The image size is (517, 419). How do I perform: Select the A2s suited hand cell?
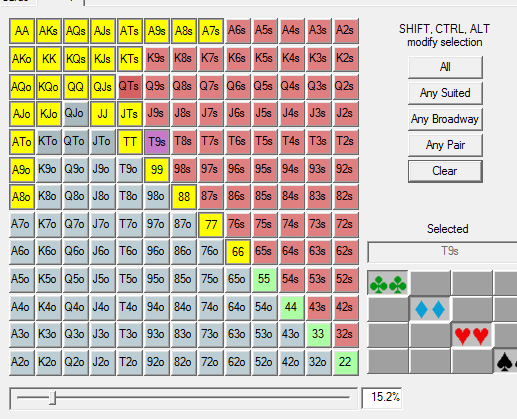(345, 31)
